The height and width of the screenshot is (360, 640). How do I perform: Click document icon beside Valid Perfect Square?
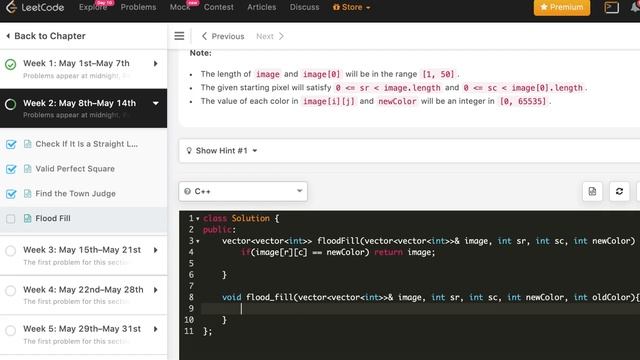(x=27, y=169)
